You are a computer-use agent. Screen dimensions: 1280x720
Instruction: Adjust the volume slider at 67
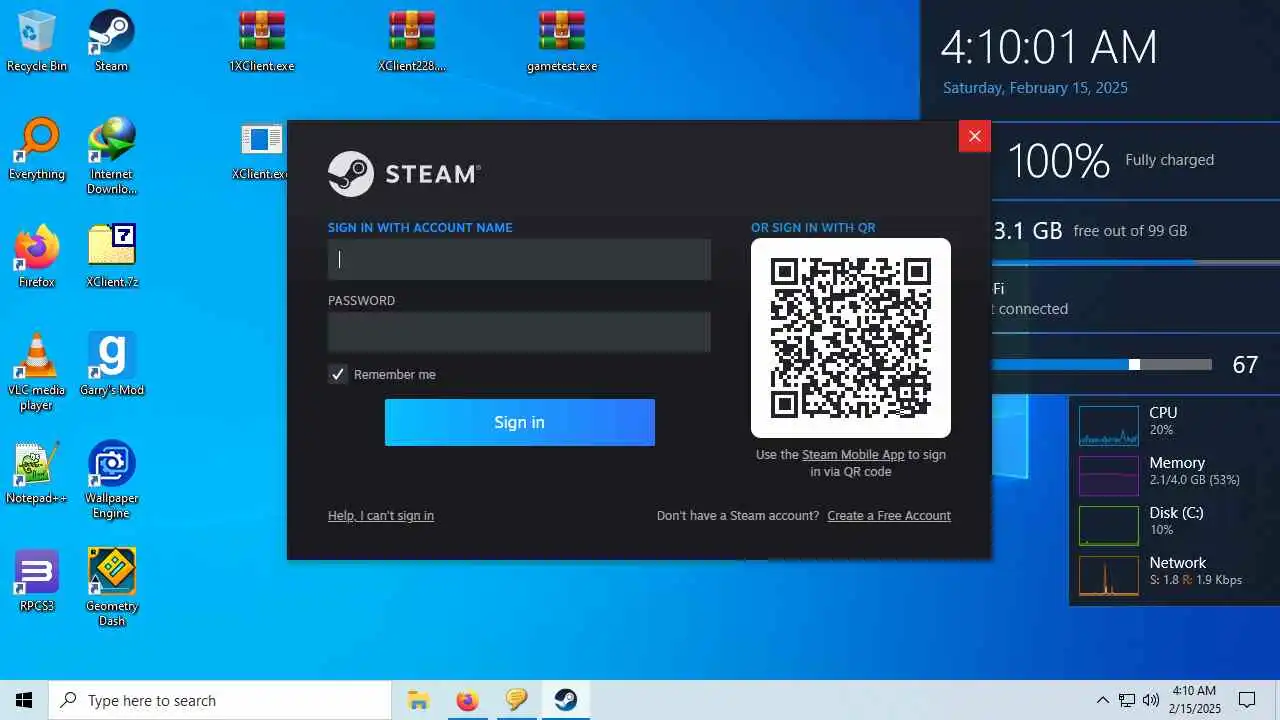pyautogui.click(x=1134, y=365)
